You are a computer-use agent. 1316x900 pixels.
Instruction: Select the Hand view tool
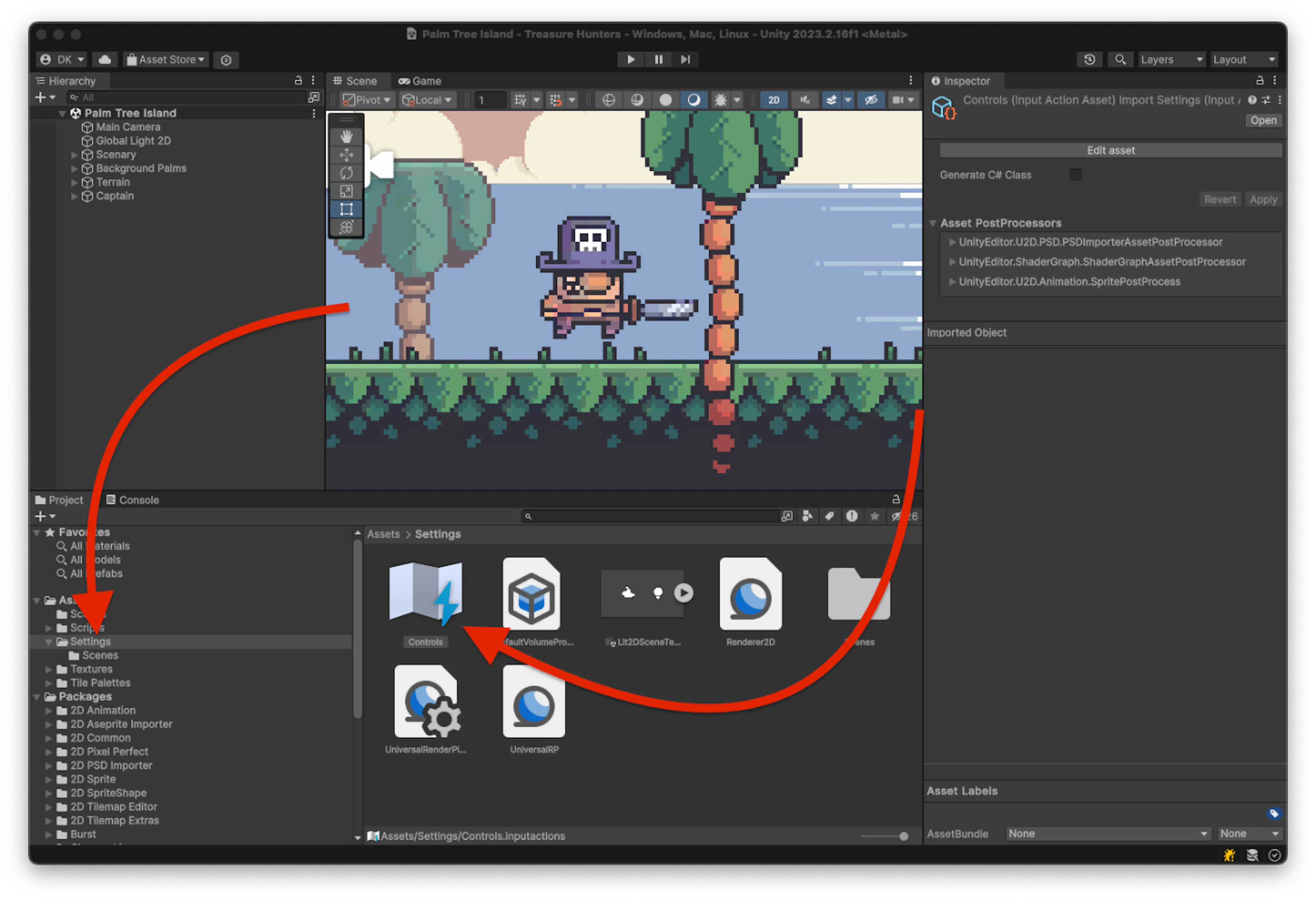click(x=346, y=136)
